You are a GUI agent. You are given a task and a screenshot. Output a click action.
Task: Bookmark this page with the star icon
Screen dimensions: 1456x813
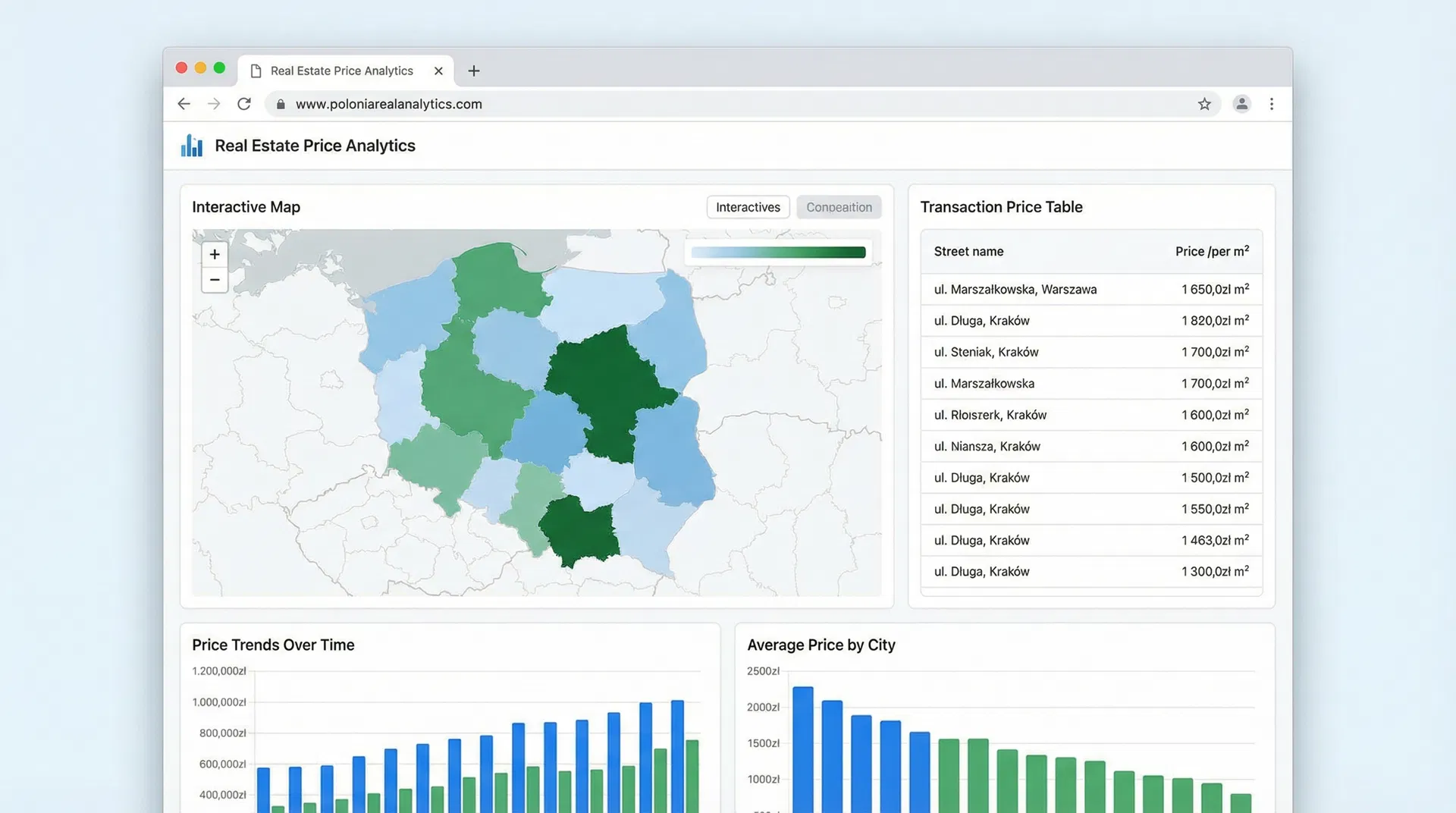click(x=1204, y=104)
